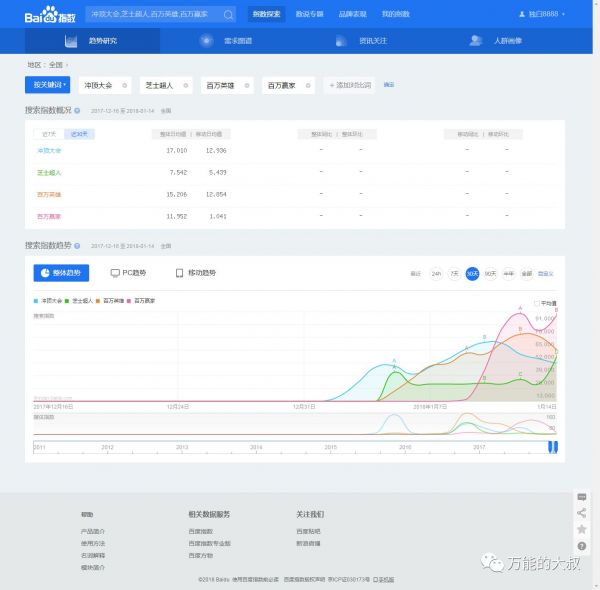Click the help question mark icon
Image resolution: width=600 pixels, height=590 pixels.
click(x=581, y=545)
